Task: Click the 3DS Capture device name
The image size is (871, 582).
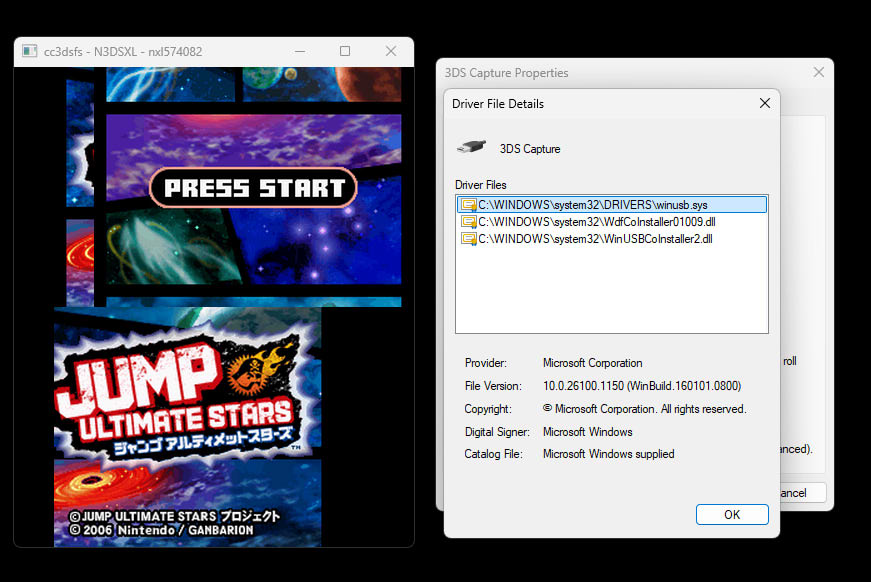Action: click(x=529, y=149)
